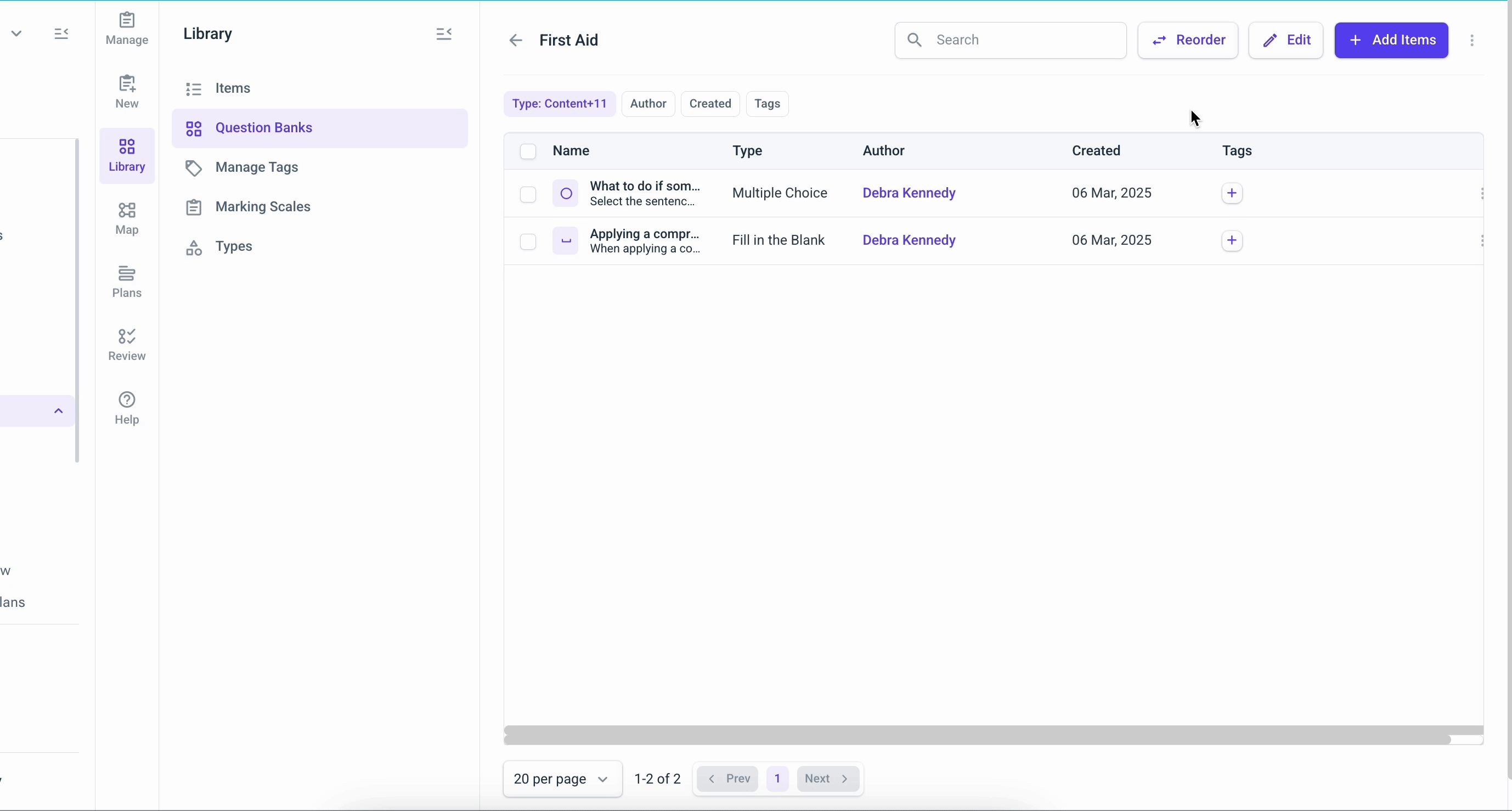The image size is (1512, 811).
Task: Open Debra Kennedy link in Fill in the Blank row
Action: pos(909,241)
